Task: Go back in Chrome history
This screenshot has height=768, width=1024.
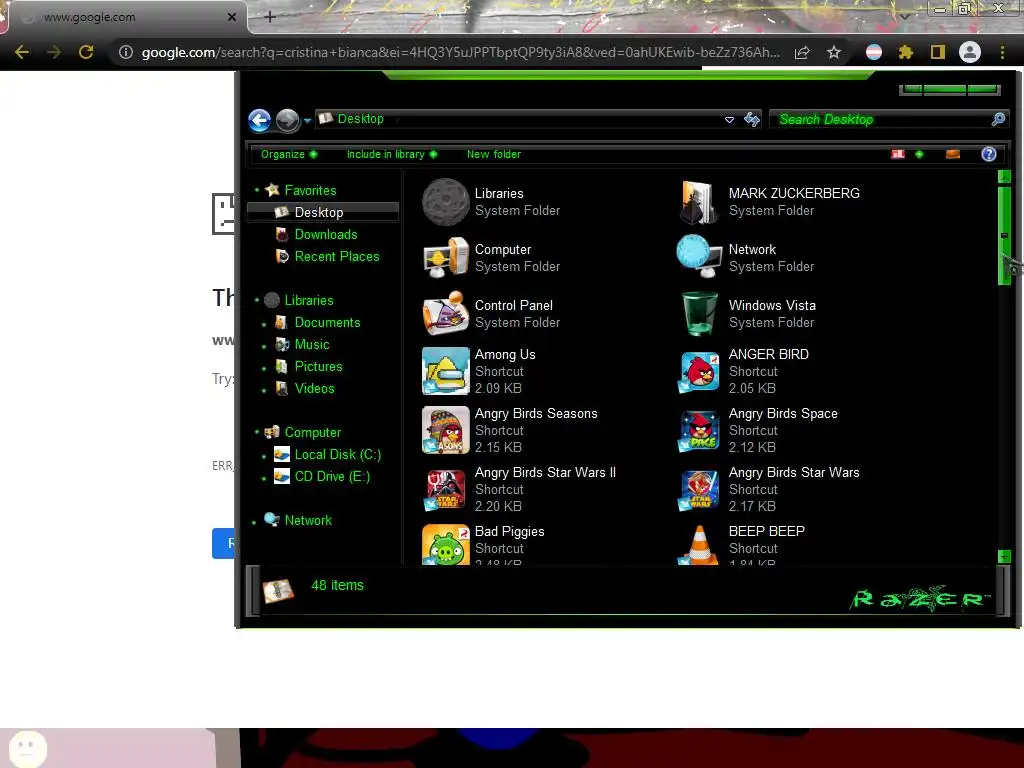Action: click(22, 52)
